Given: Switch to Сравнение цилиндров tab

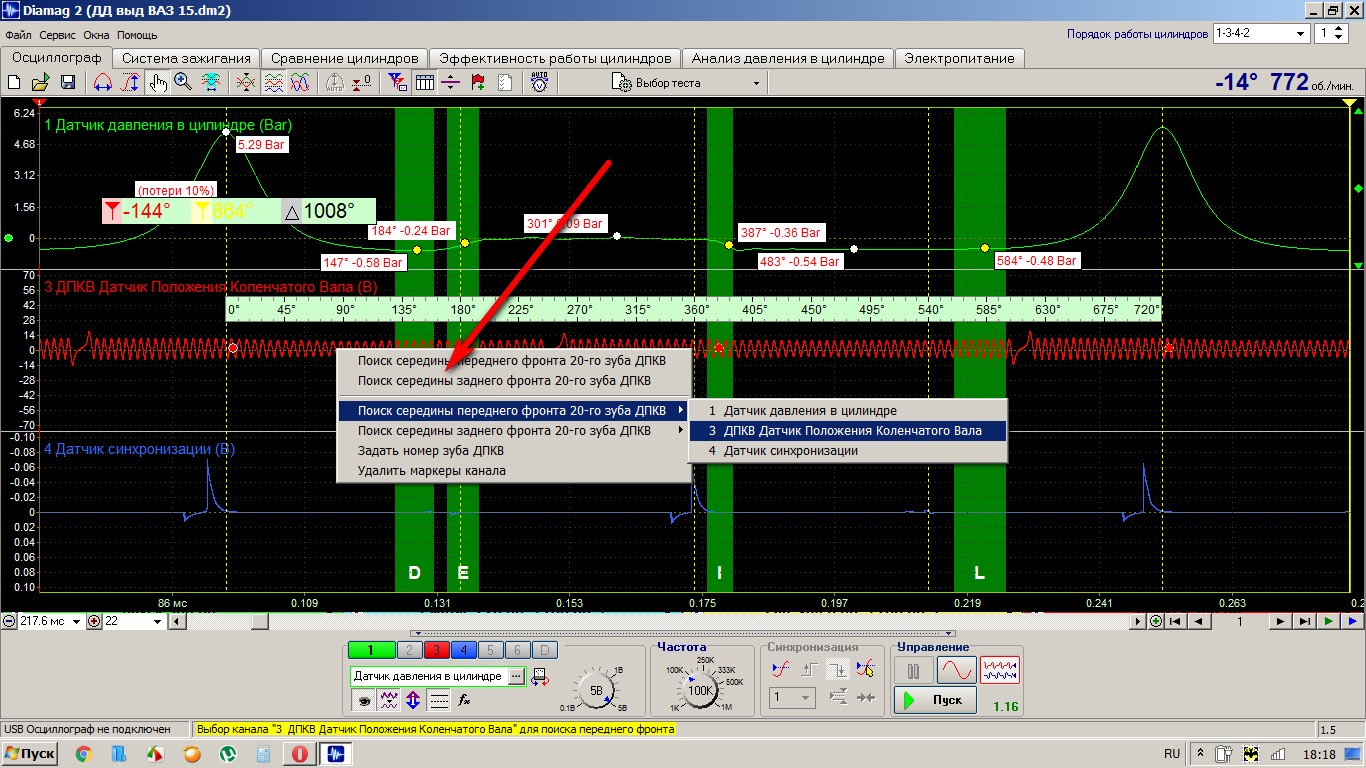Looking at the screenshot, I should [345, 58].
